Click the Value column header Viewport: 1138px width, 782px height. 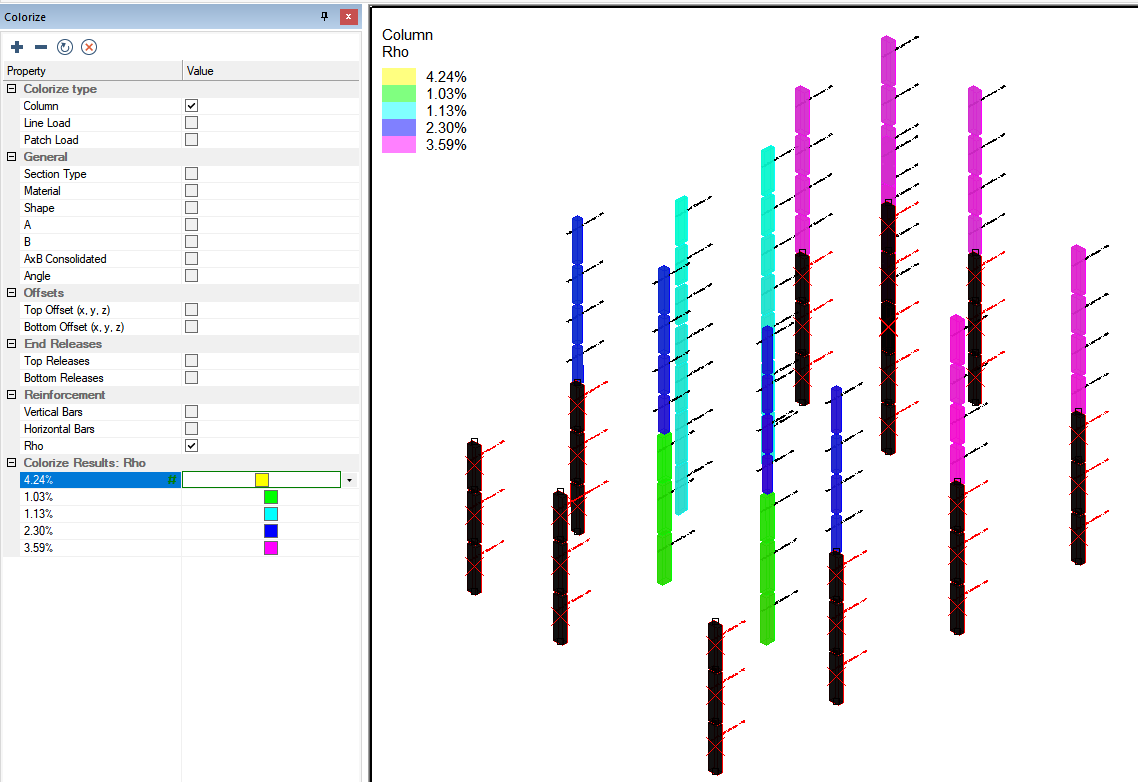[270, 71]
